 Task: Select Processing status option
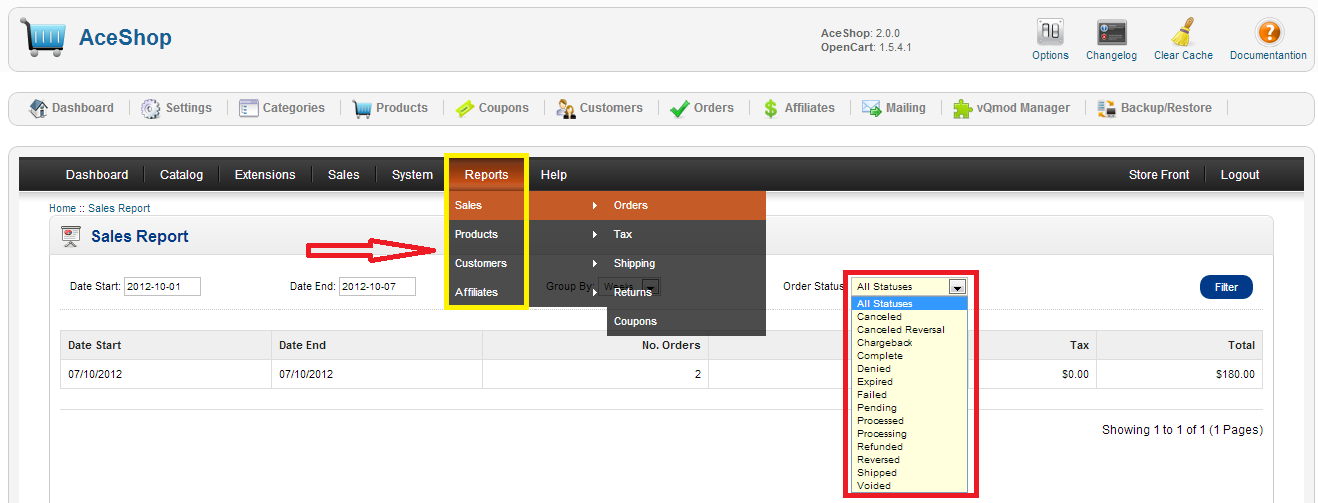(910, 434)
